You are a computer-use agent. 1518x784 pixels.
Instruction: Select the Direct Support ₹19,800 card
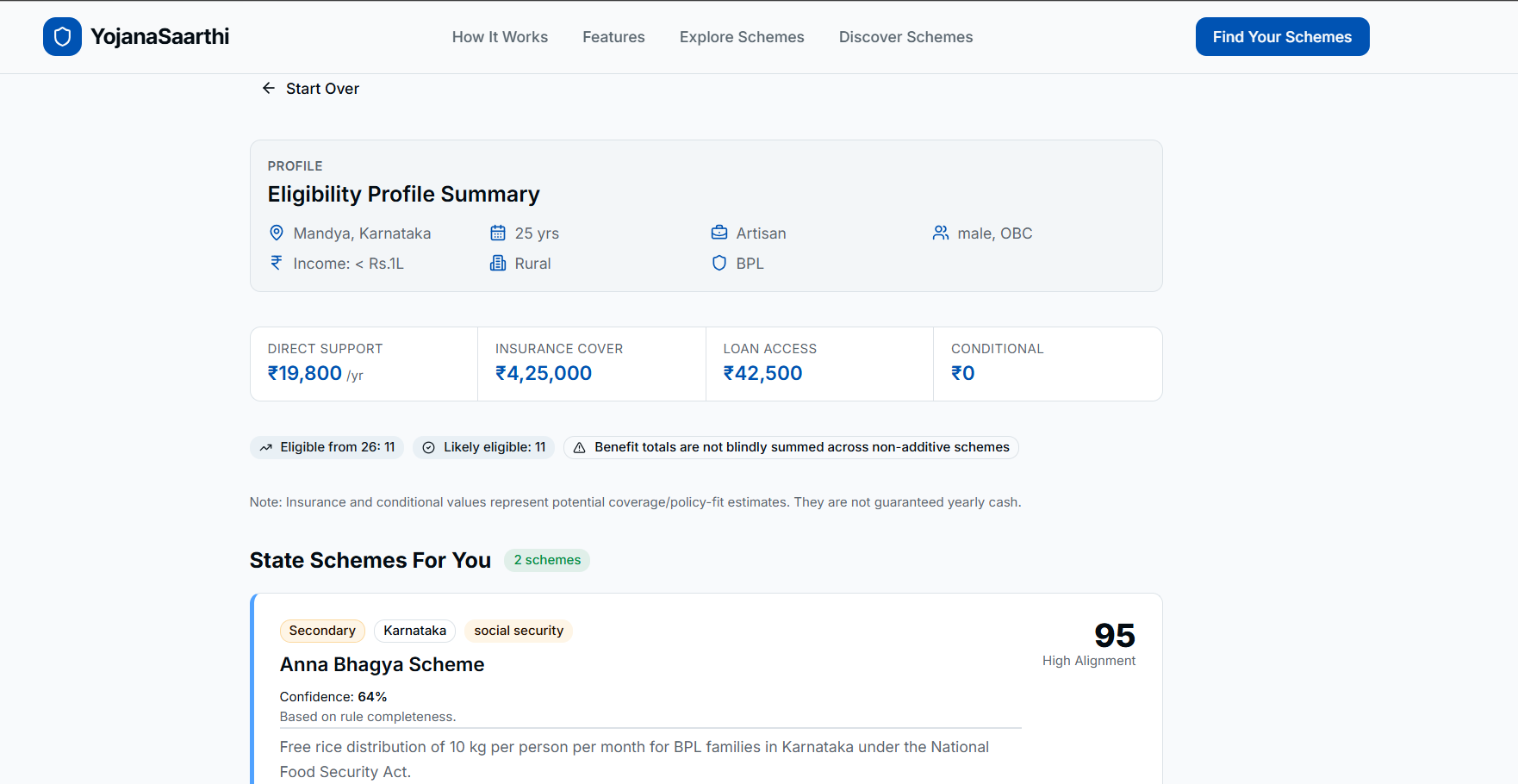[364, 364]
